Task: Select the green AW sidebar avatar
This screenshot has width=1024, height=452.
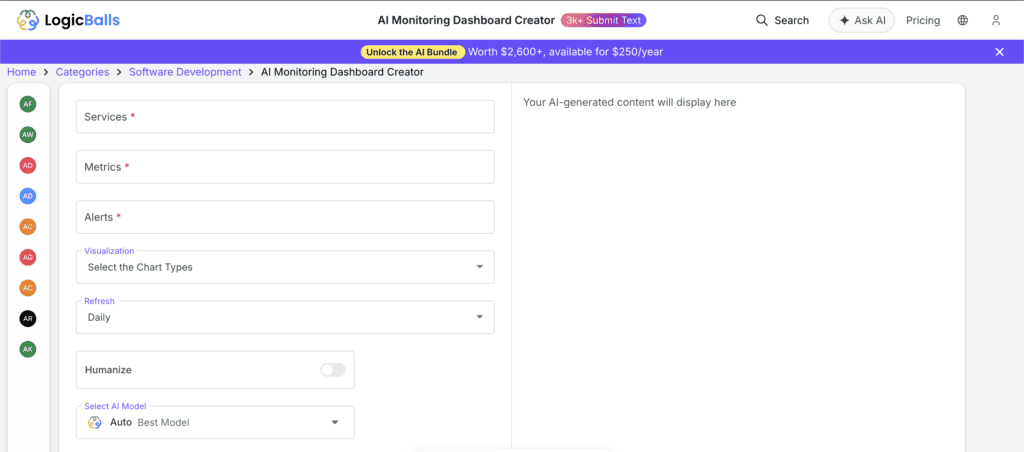Action: pyautogui.click(x=28, y=134)
